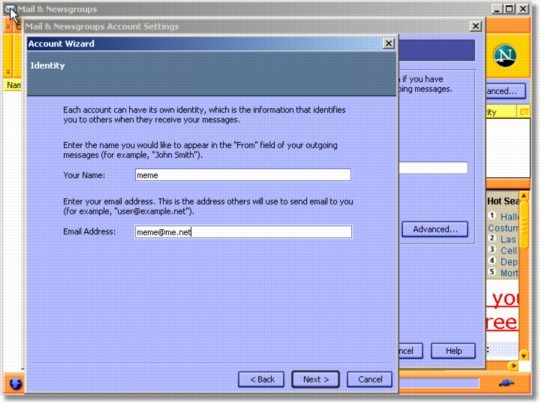The image size is (541, 404).
Task: Click the small orange right-arrow icon
Action: click(x=513, y=366)
